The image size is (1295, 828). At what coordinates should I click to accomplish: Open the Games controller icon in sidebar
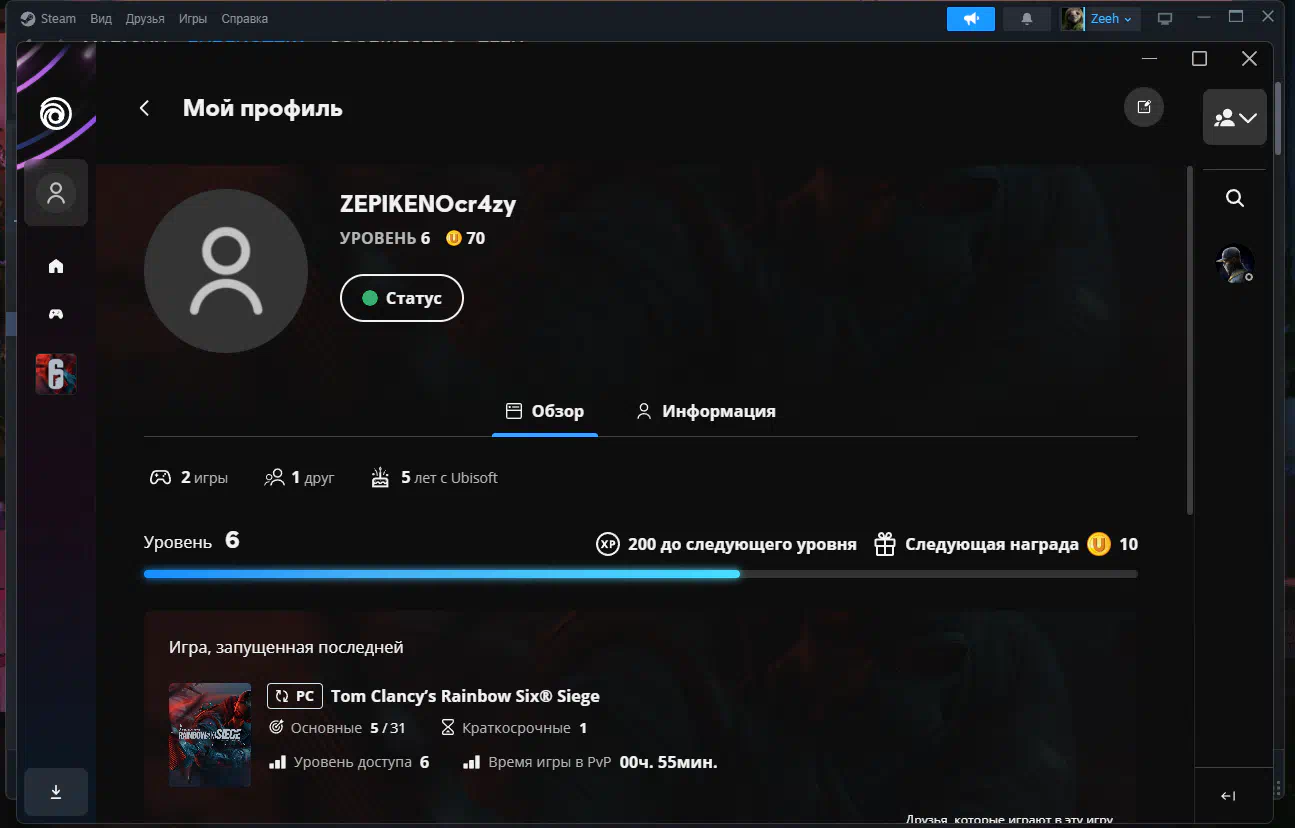tap(56, 314)
